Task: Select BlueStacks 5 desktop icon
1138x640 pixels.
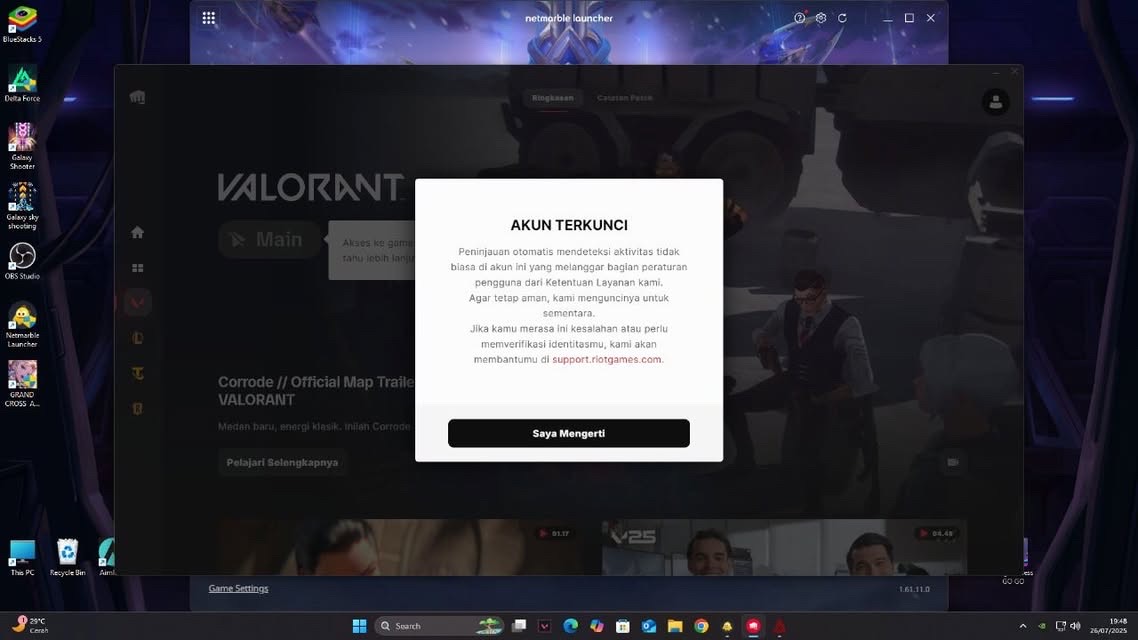Action: click(22, 25)
